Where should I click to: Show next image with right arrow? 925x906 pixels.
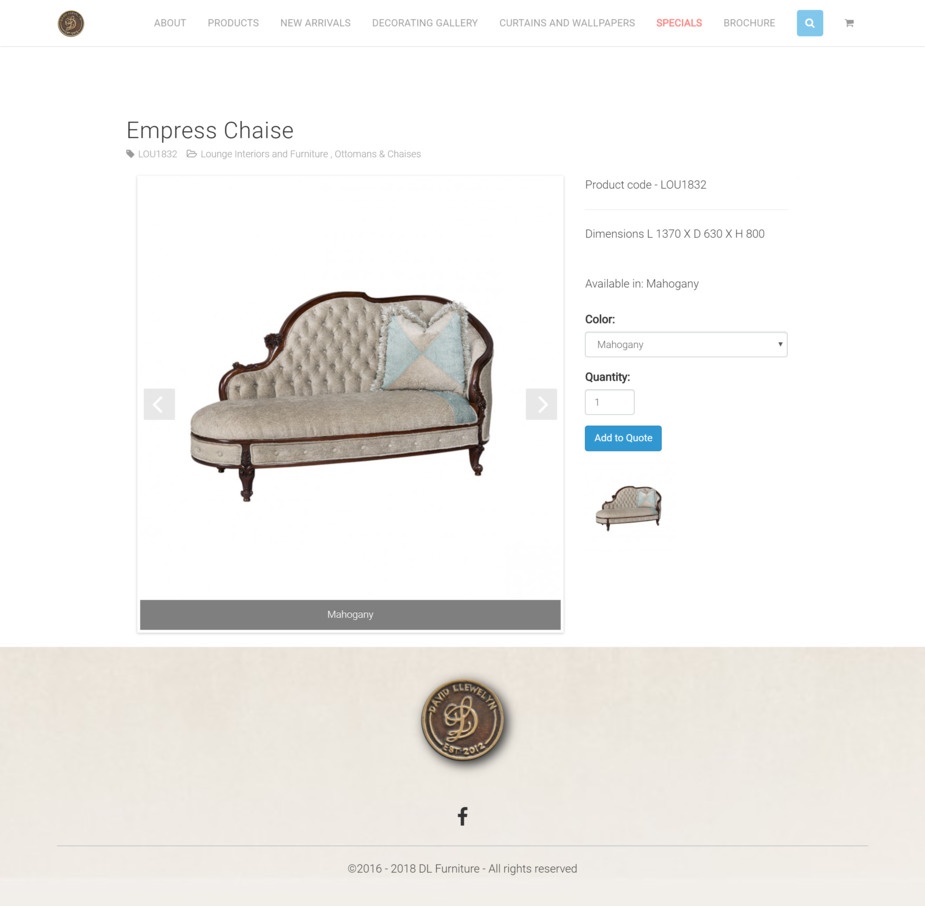[x=541, y=404]
